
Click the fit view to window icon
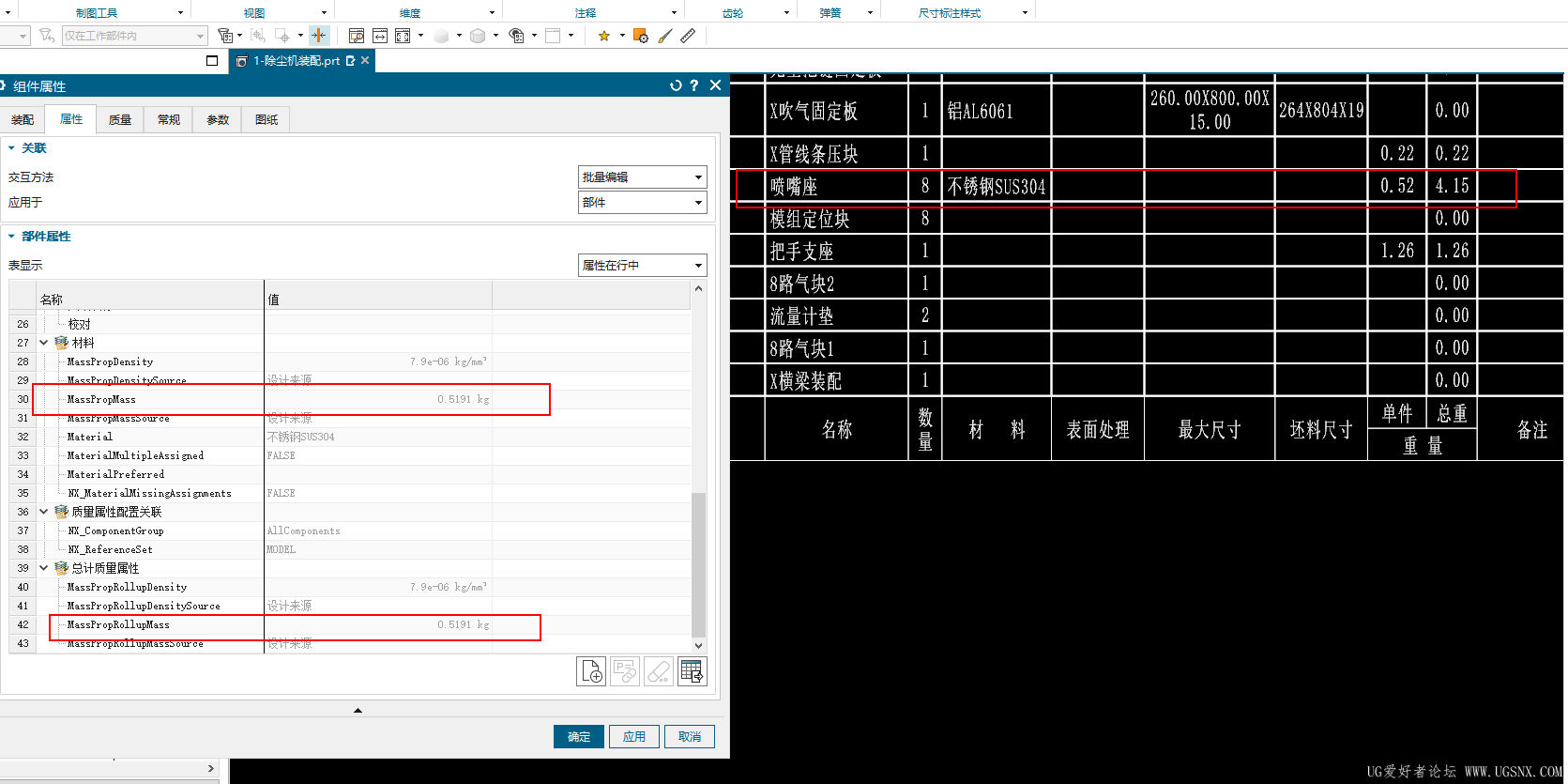click(403, 36)
